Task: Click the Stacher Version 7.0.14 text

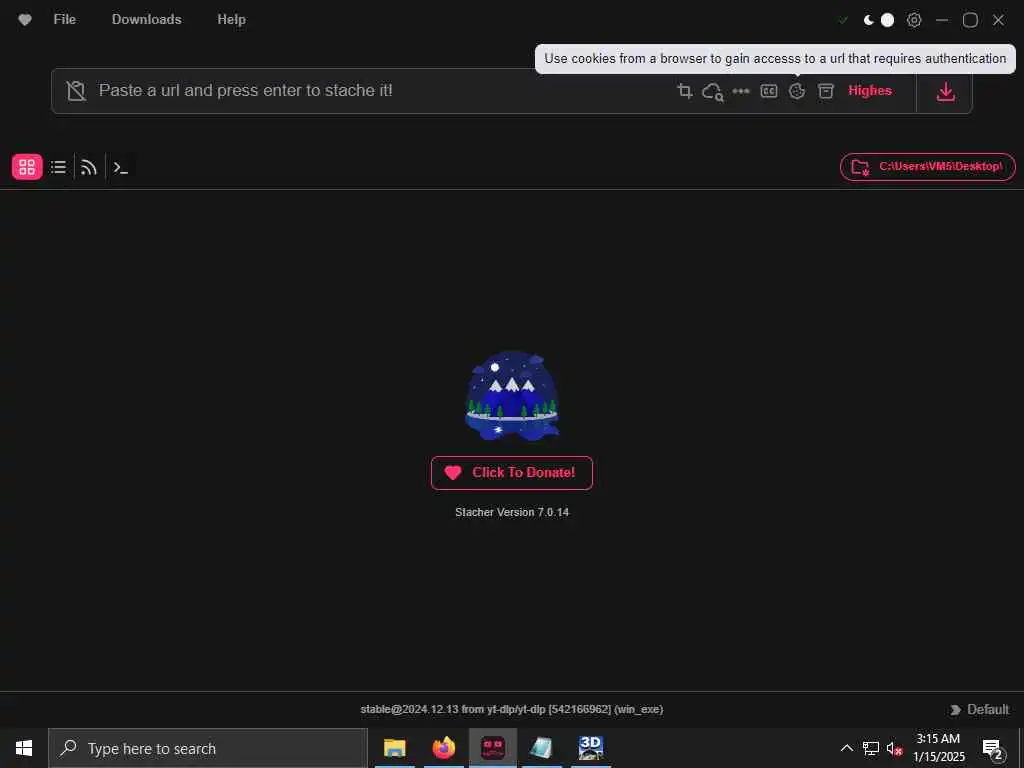Action: 512,512
